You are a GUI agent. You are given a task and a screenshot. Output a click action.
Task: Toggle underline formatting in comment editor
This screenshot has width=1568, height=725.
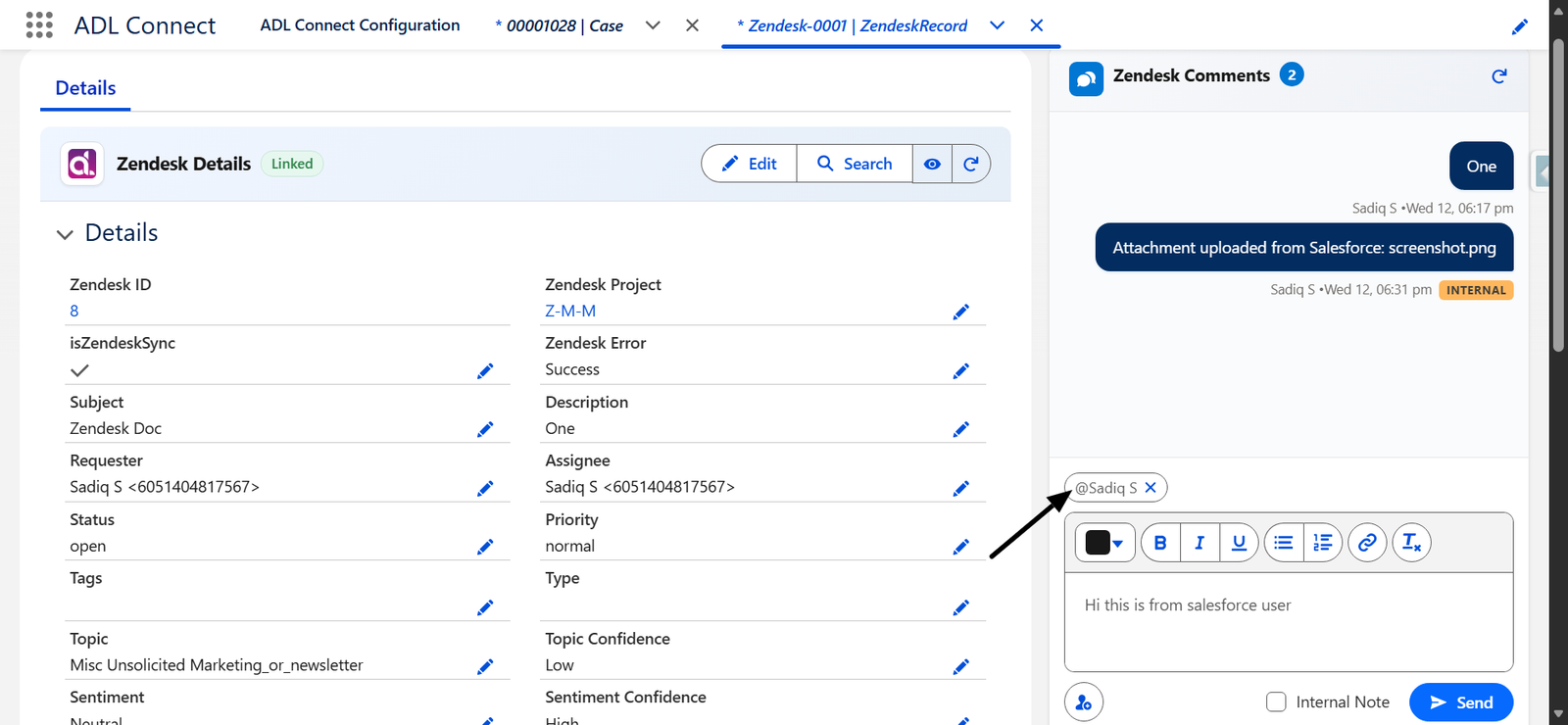click(1239, 543)
